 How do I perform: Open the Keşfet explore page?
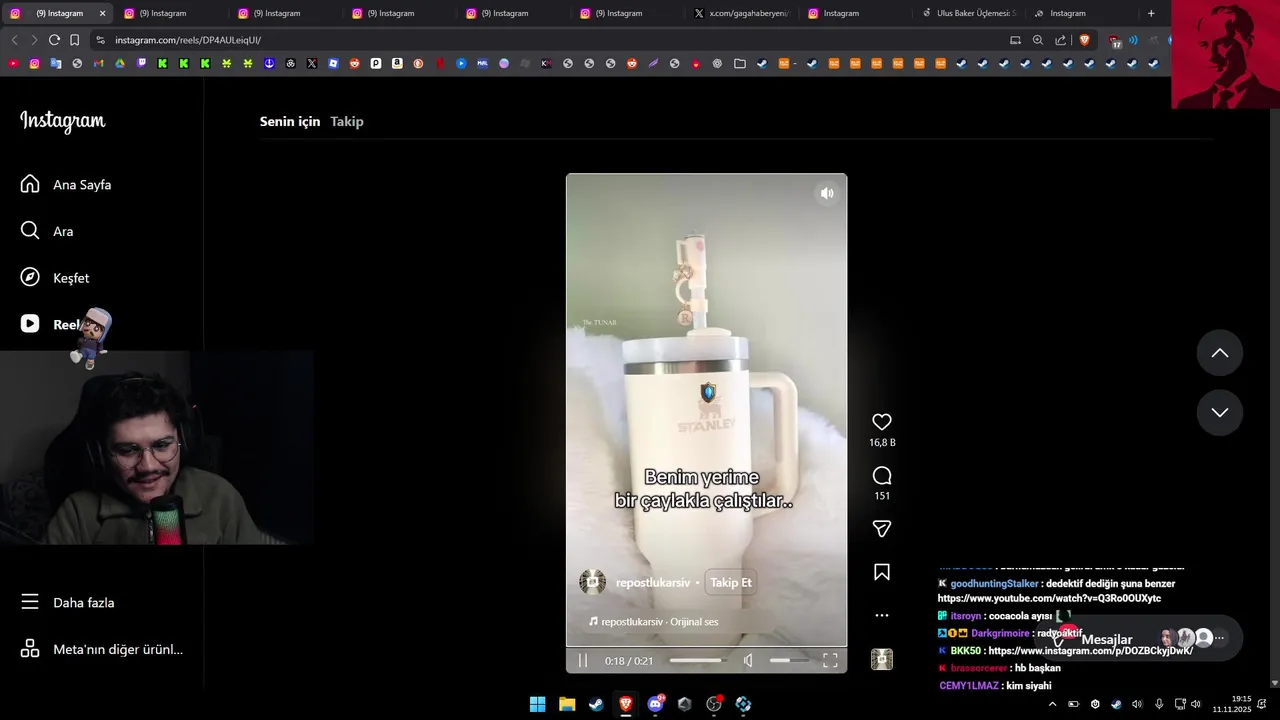point(55,278)
